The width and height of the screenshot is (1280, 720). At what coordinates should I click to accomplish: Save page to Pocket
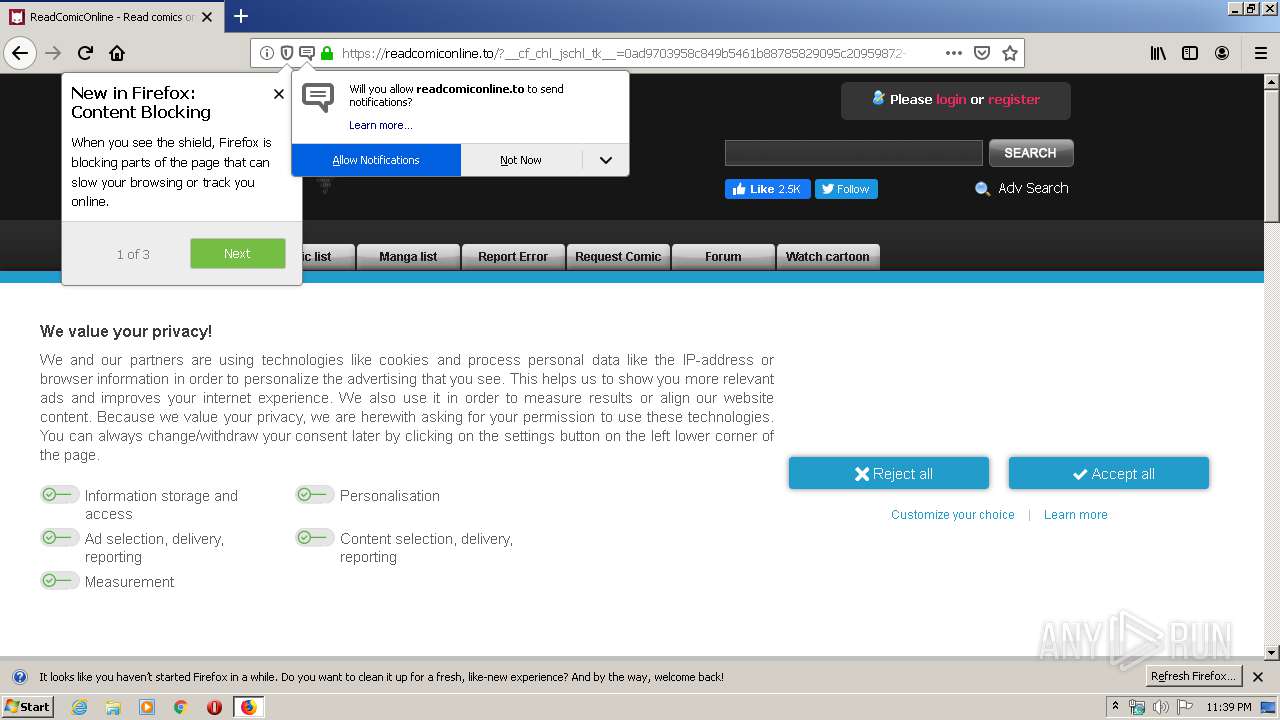pos(982,53)
